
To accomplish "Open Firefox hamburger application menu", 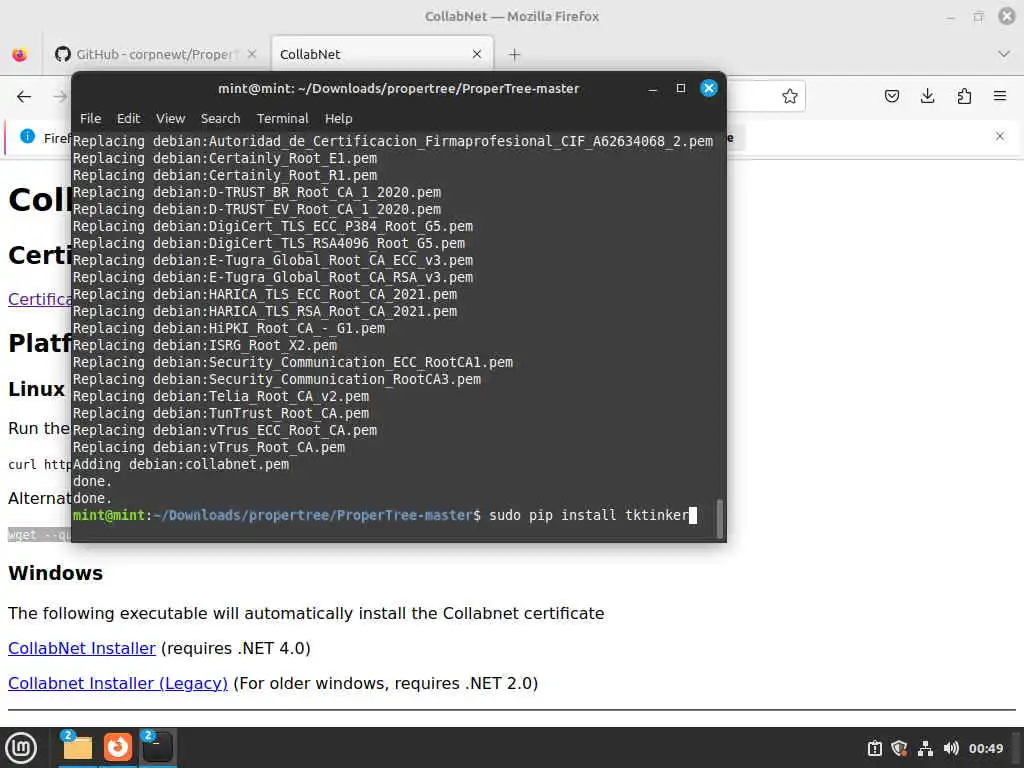I will 1000,97.
